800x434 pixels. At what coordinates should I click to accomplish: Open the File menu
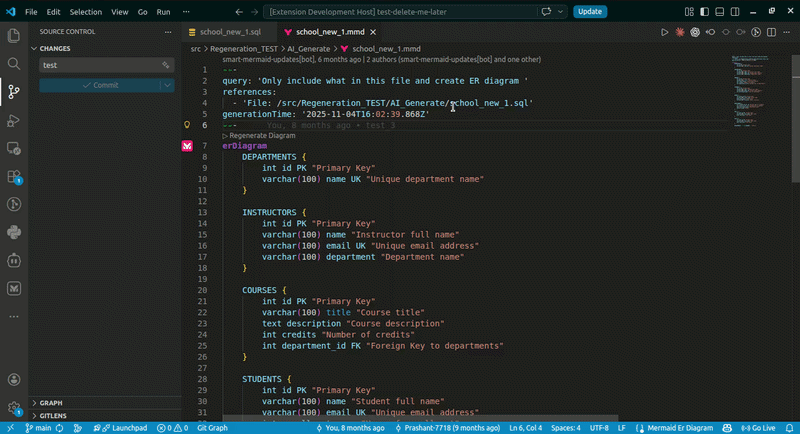31,12
